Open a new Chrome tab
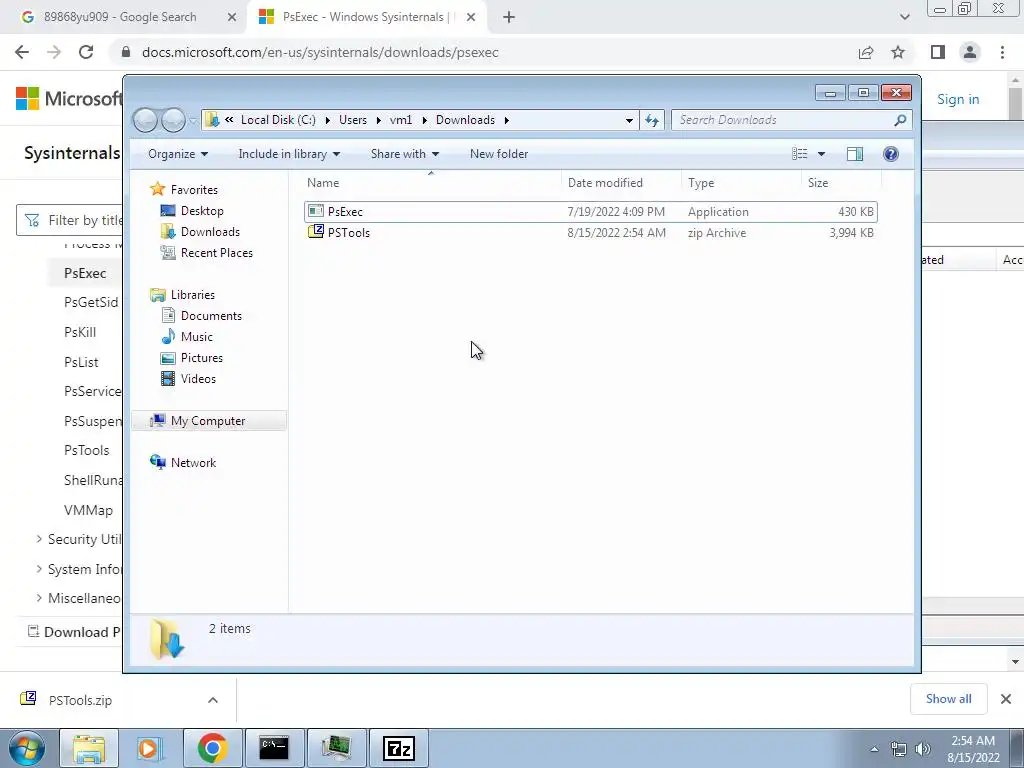The width and height of the screenshot is (1024, 768). pyautogui.click(x=509, y=17)
